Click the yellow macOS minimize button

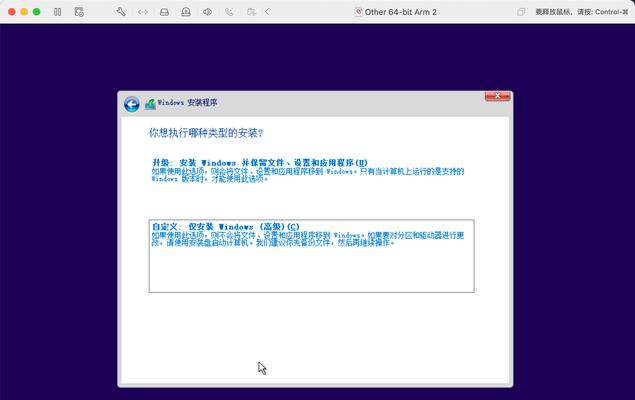click(x=24, y=12)
